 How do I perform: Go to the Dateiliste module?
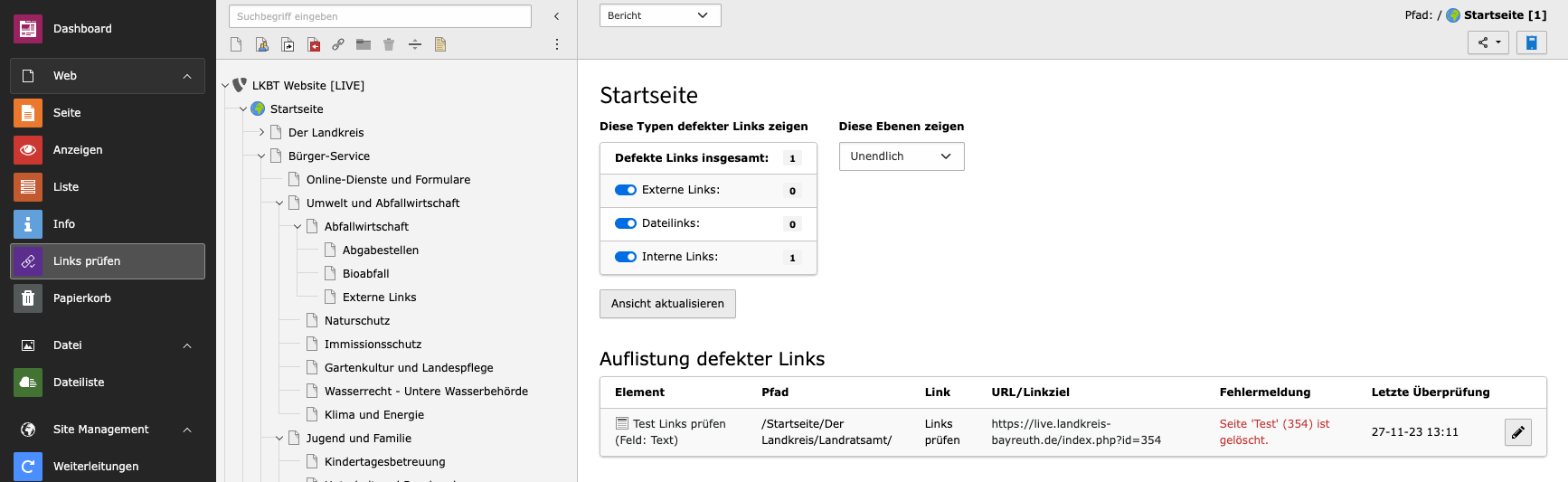[x=79, y=383]
